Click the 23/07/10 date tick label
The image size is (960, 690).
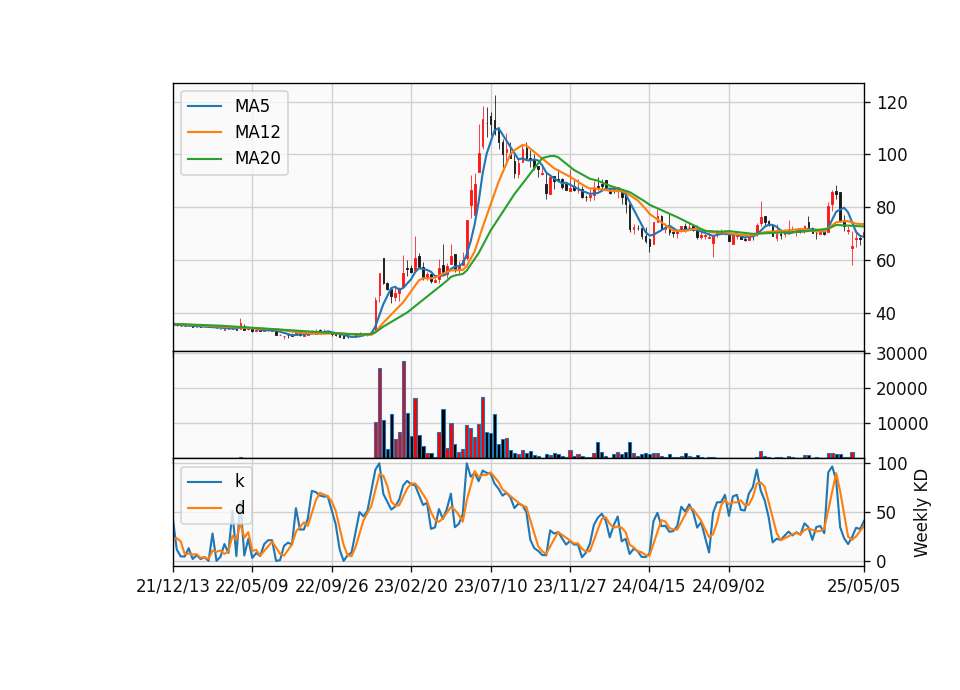coord(490,586)
